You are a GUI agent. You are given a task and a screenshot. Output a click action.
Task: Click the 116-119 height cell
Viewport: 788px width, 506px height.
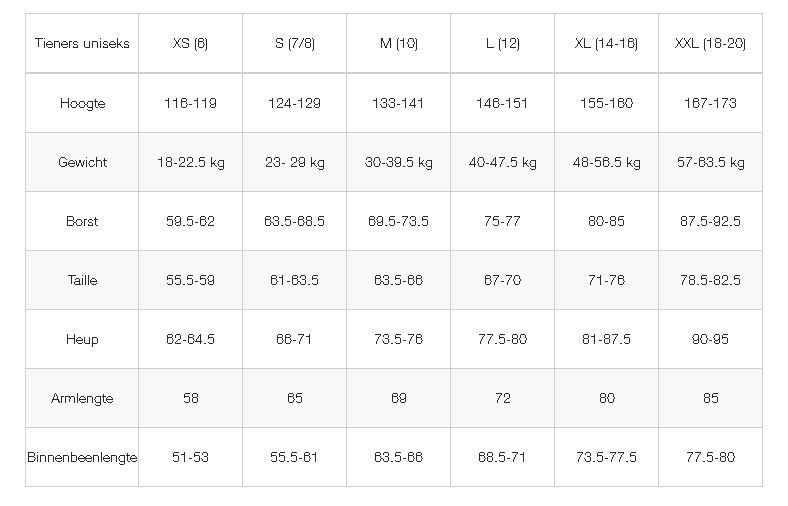[190, 104]
